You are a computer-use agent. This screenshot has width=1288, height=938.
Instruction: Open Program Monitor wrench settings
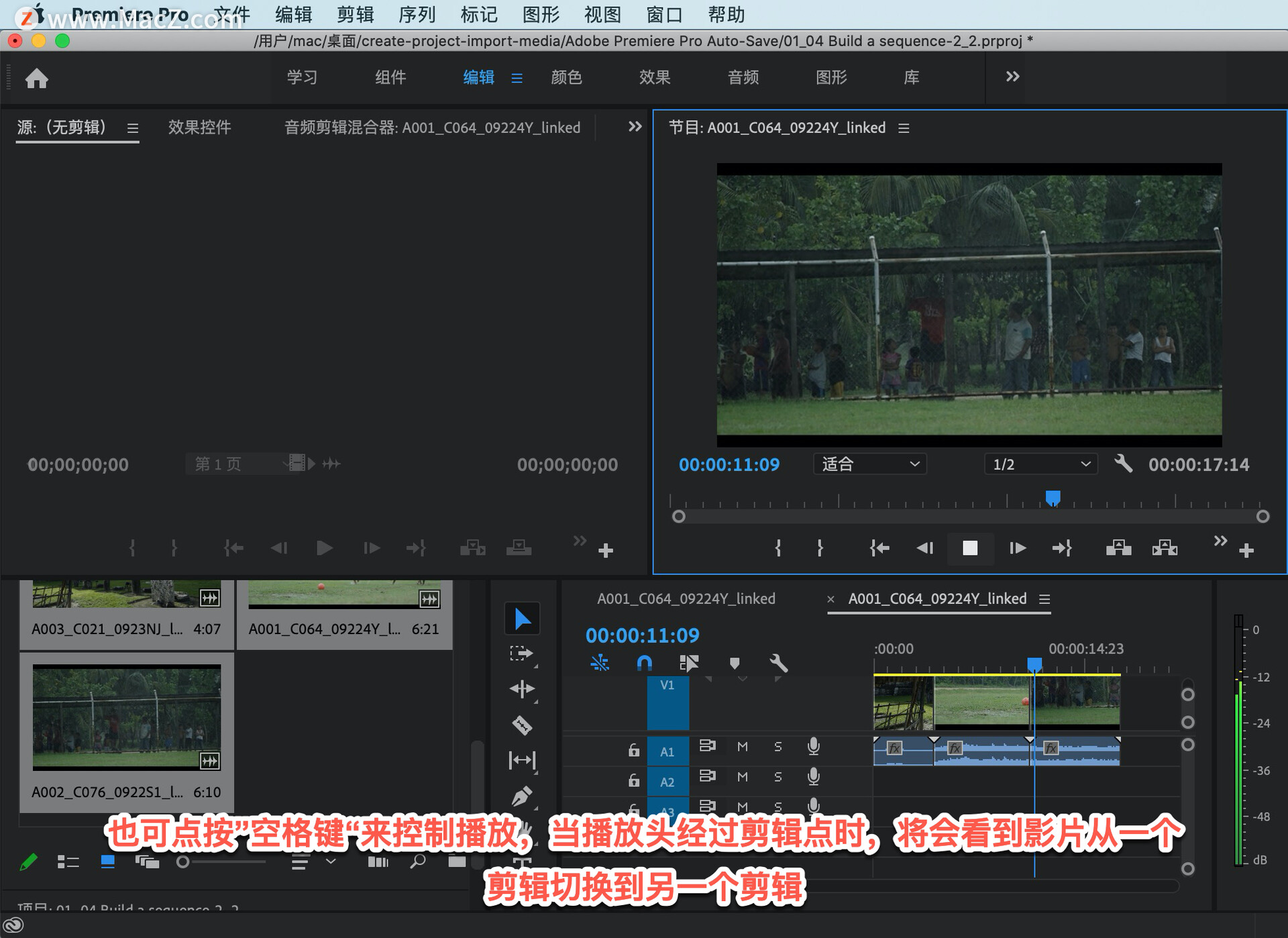1123,464
